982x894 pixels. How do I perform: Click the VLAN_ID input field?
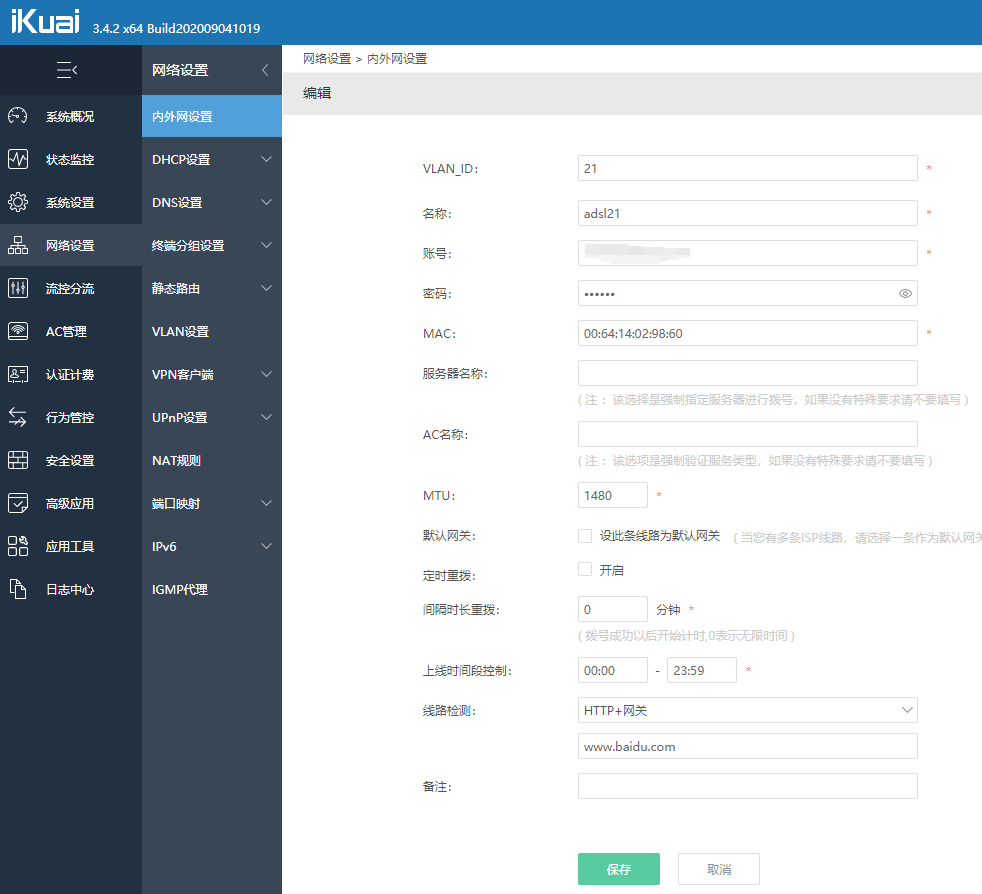pos(748,169)
